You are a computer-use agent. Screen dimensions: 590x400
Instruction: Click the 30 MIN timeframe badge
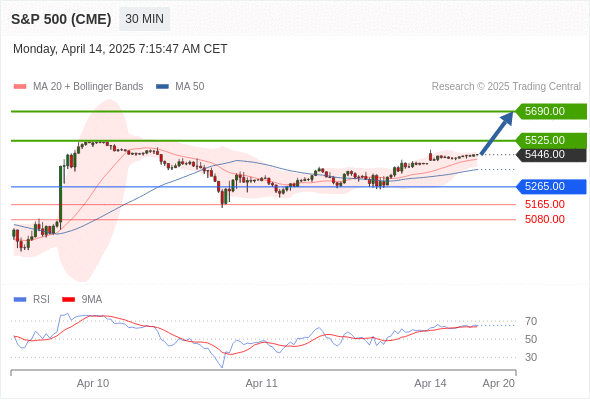(x=144, y=19)
